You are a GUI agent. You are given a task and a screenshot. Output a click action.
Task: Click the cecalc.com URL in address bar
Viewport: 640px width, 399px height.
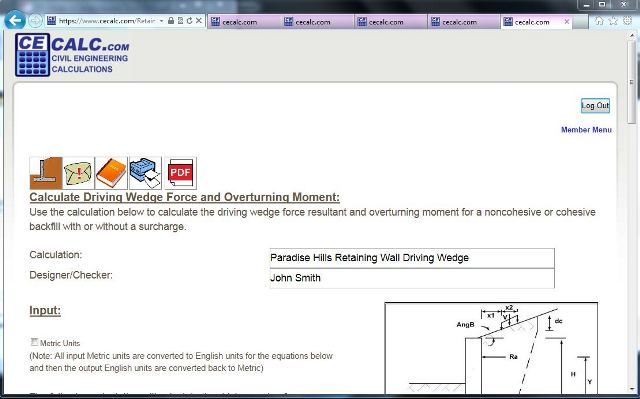107,21
